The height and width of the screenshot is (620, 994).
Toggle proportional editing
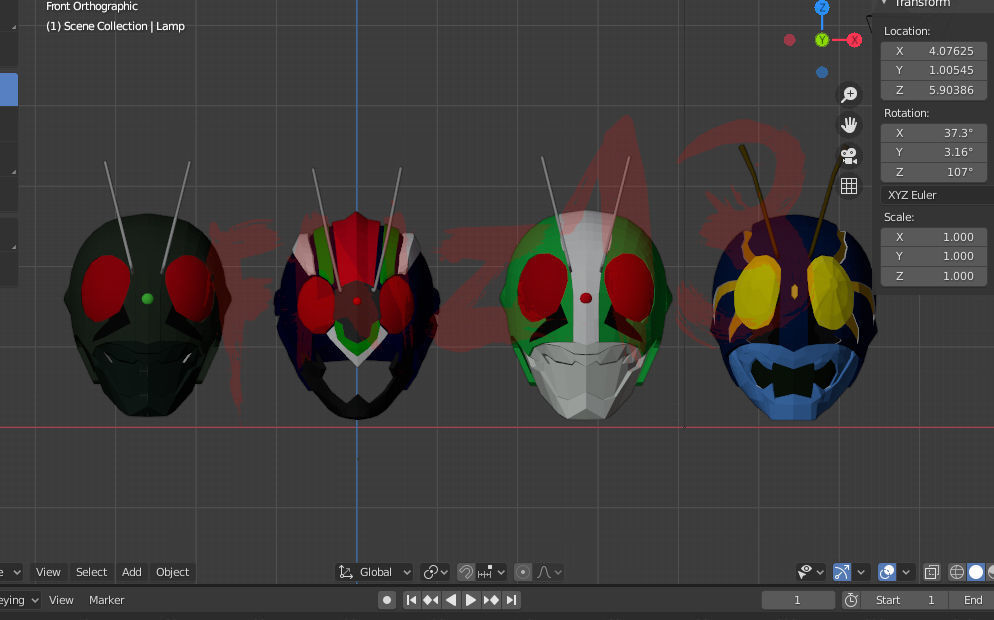click(x=522, y=572)
